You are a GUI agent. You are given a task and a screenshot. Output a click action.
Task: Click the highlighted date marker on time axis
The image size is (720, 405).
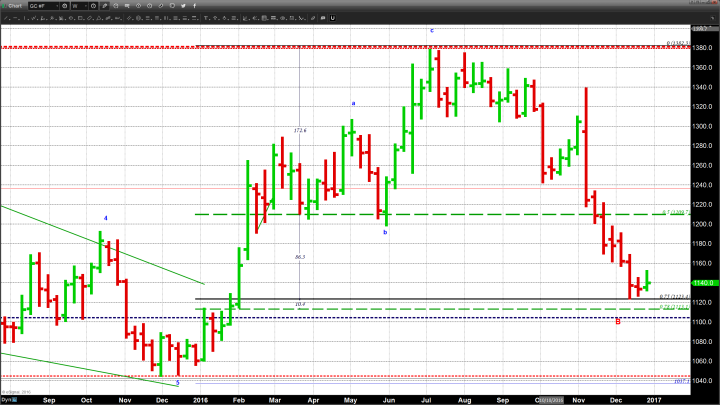point(550,397)
